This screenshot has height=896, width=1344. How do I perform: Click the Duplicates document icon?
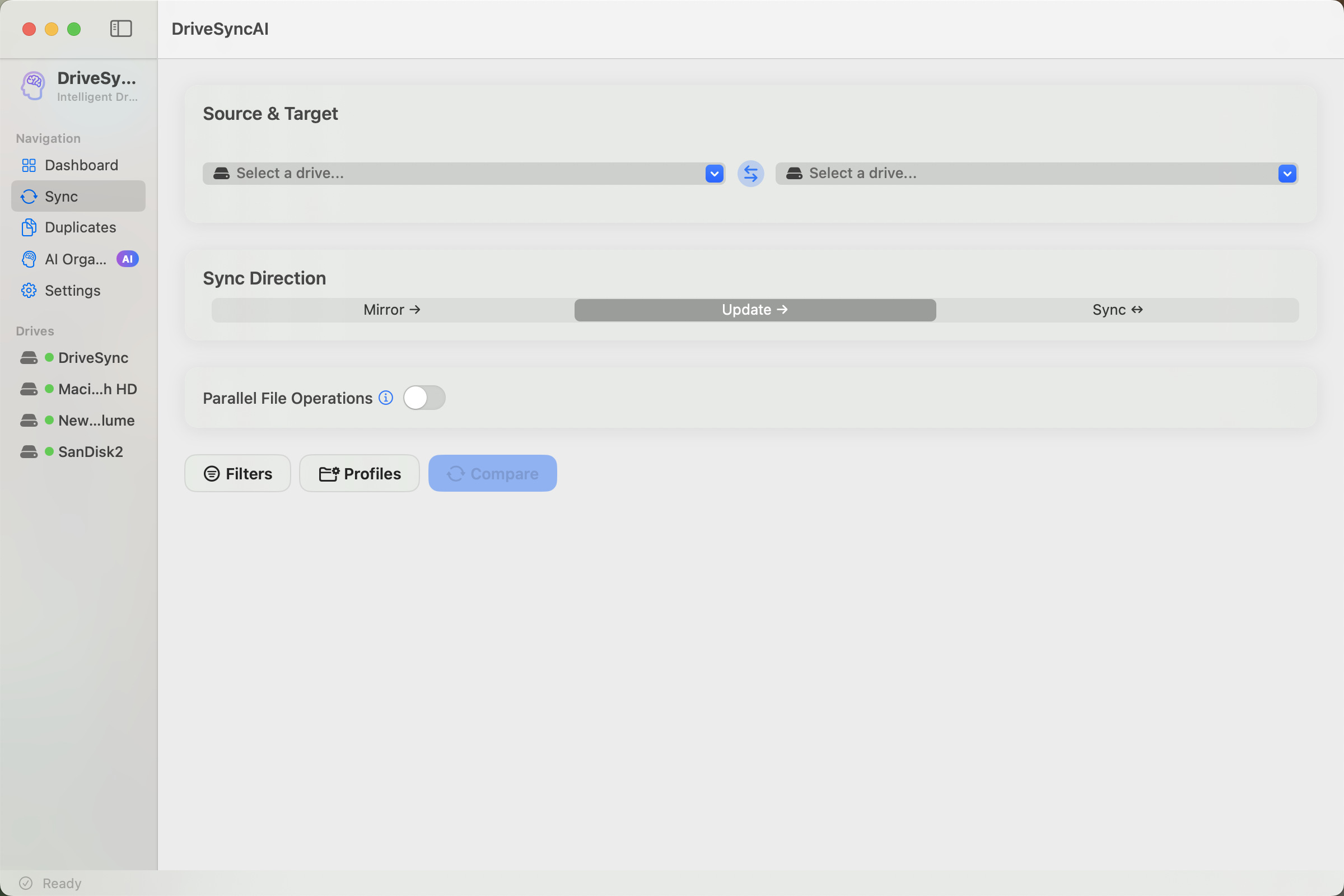29,227
